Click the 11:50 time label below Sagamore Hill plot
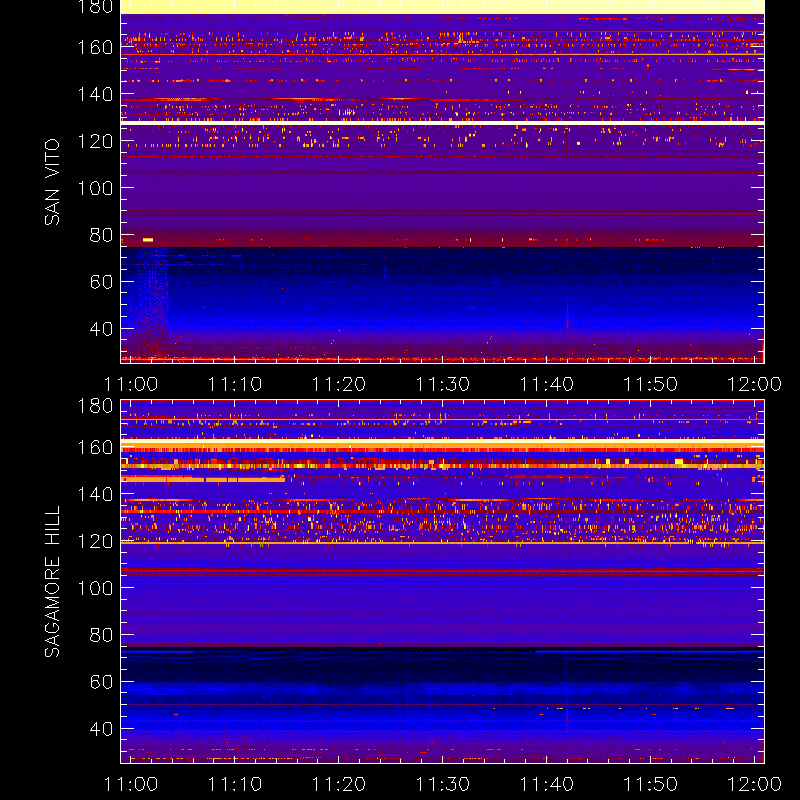 coord(651,784)
